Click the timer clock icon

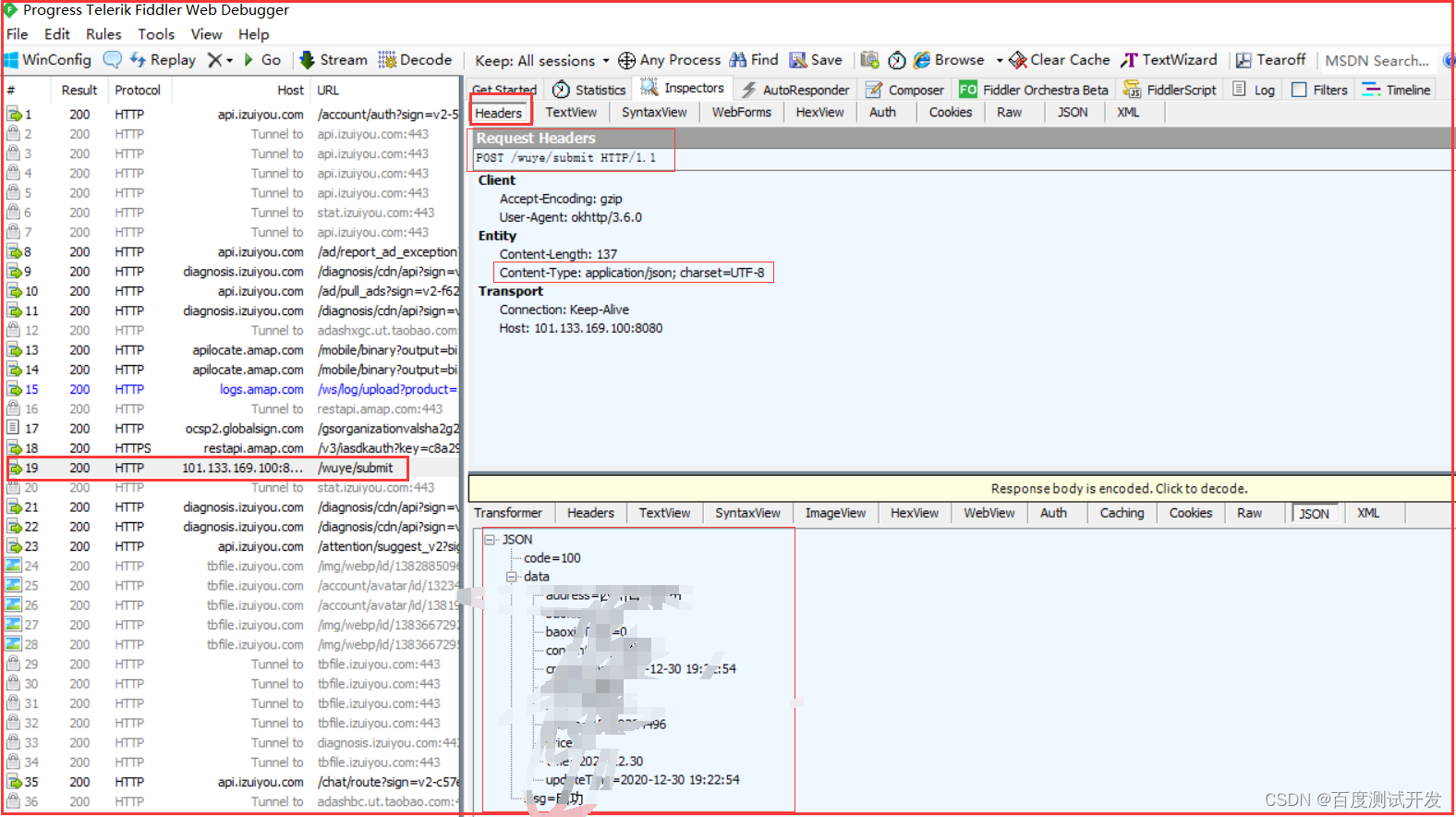[897, 60]
